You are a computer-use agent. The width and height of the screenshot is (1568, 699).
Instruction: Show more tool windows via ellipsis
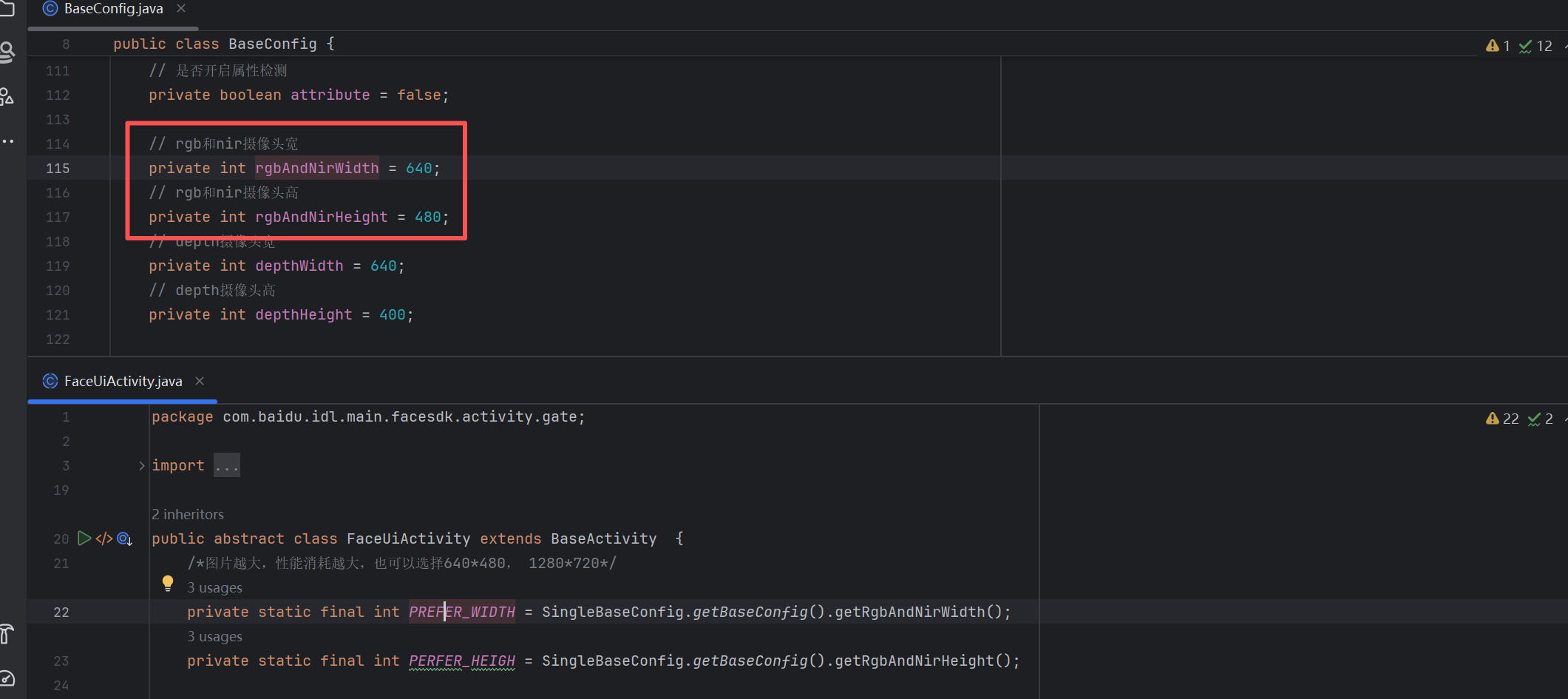click(7, 141)
